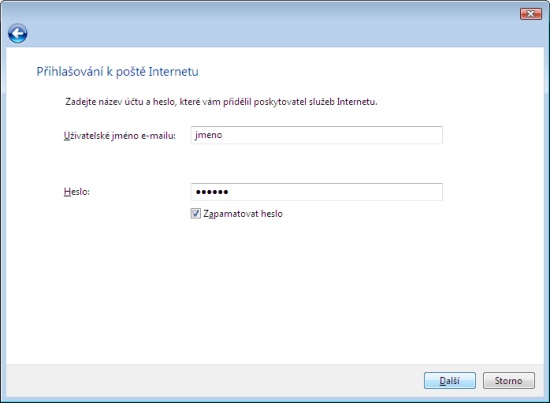This screenshot has width=550, height=403.
Task: Cancel the wizard with the Storno button
Action: (x=509, y=381)
